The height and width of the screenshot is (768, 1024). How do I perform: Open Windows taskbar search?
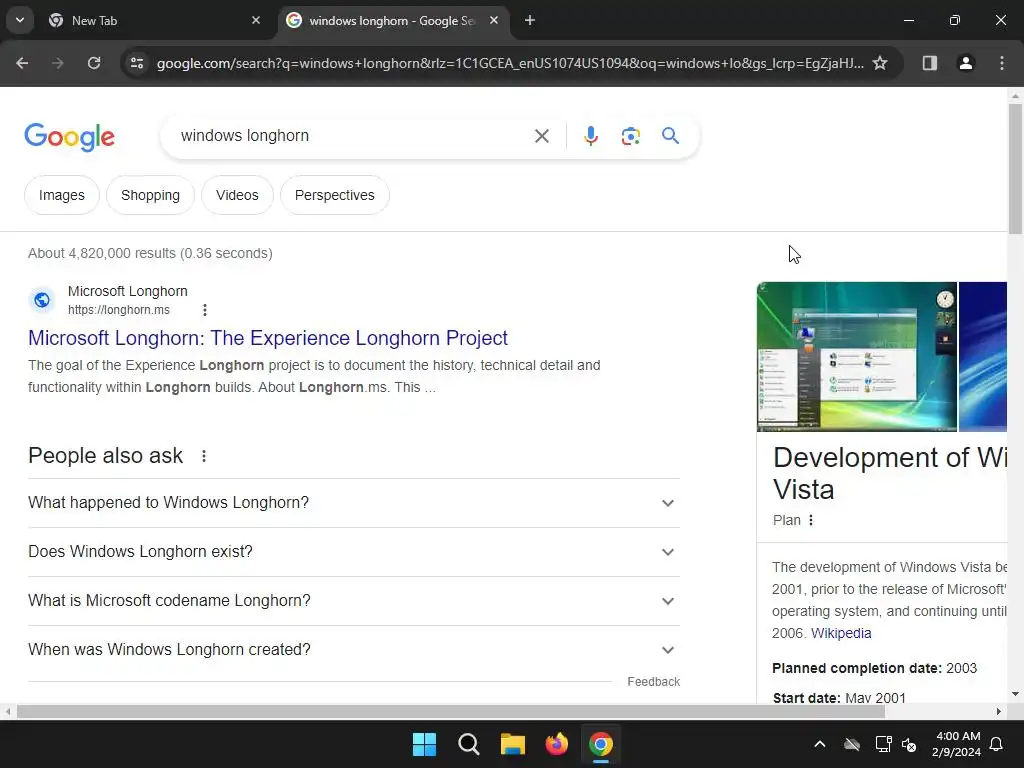[x=469, y=744]
